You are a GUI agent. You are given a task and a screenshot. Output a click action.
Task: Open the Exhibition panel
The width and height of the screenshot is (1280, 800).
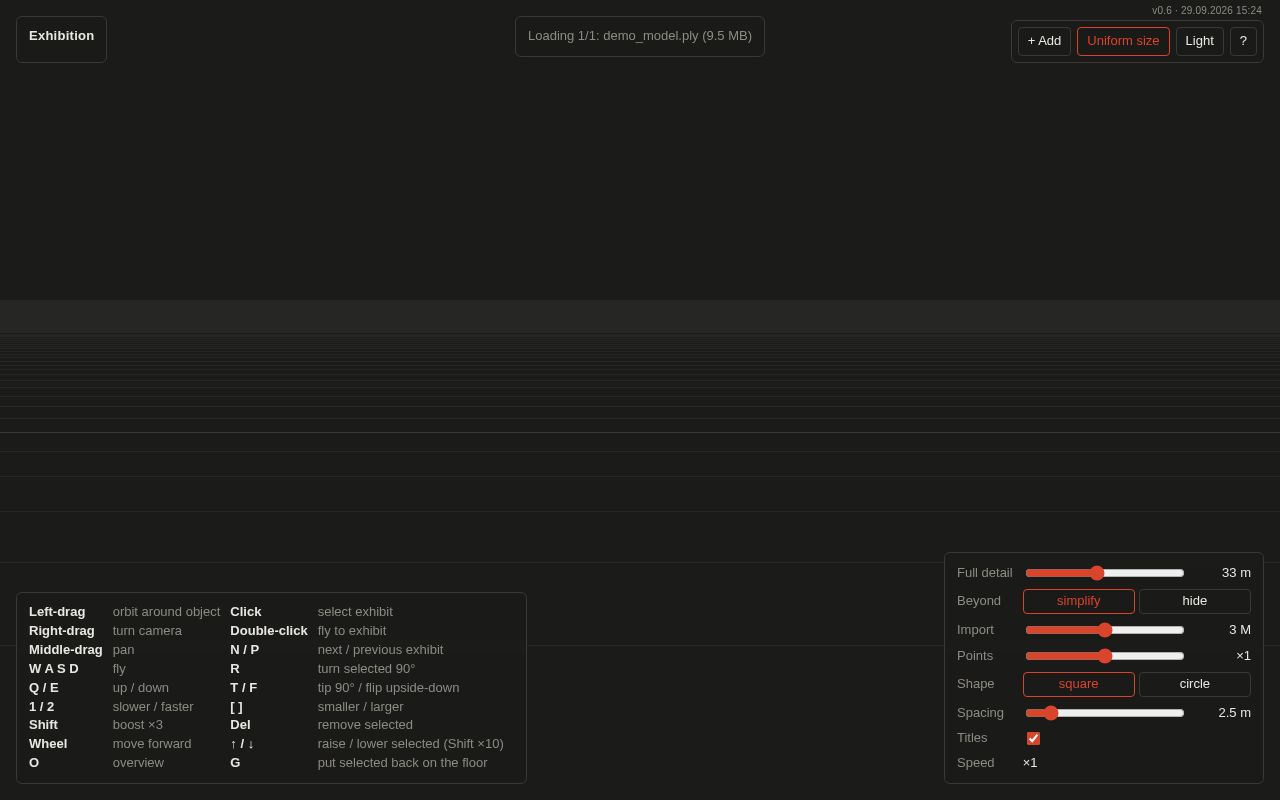[x=61, y=39]
